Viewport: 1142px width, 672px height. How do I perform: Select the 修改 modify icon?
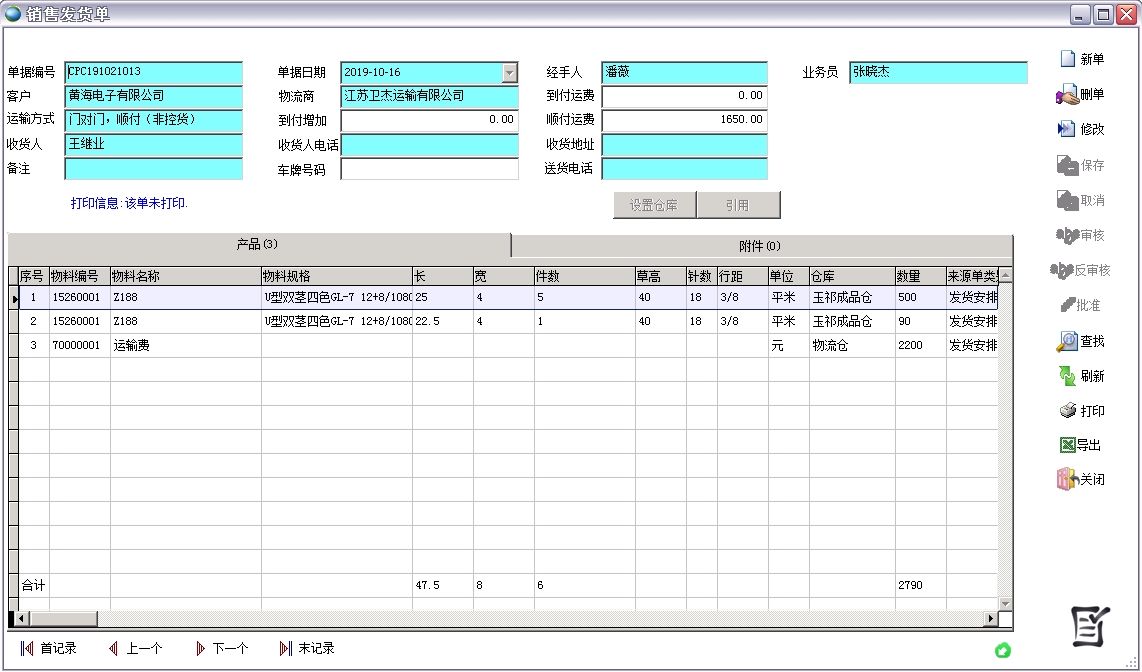coord(1084,128)
